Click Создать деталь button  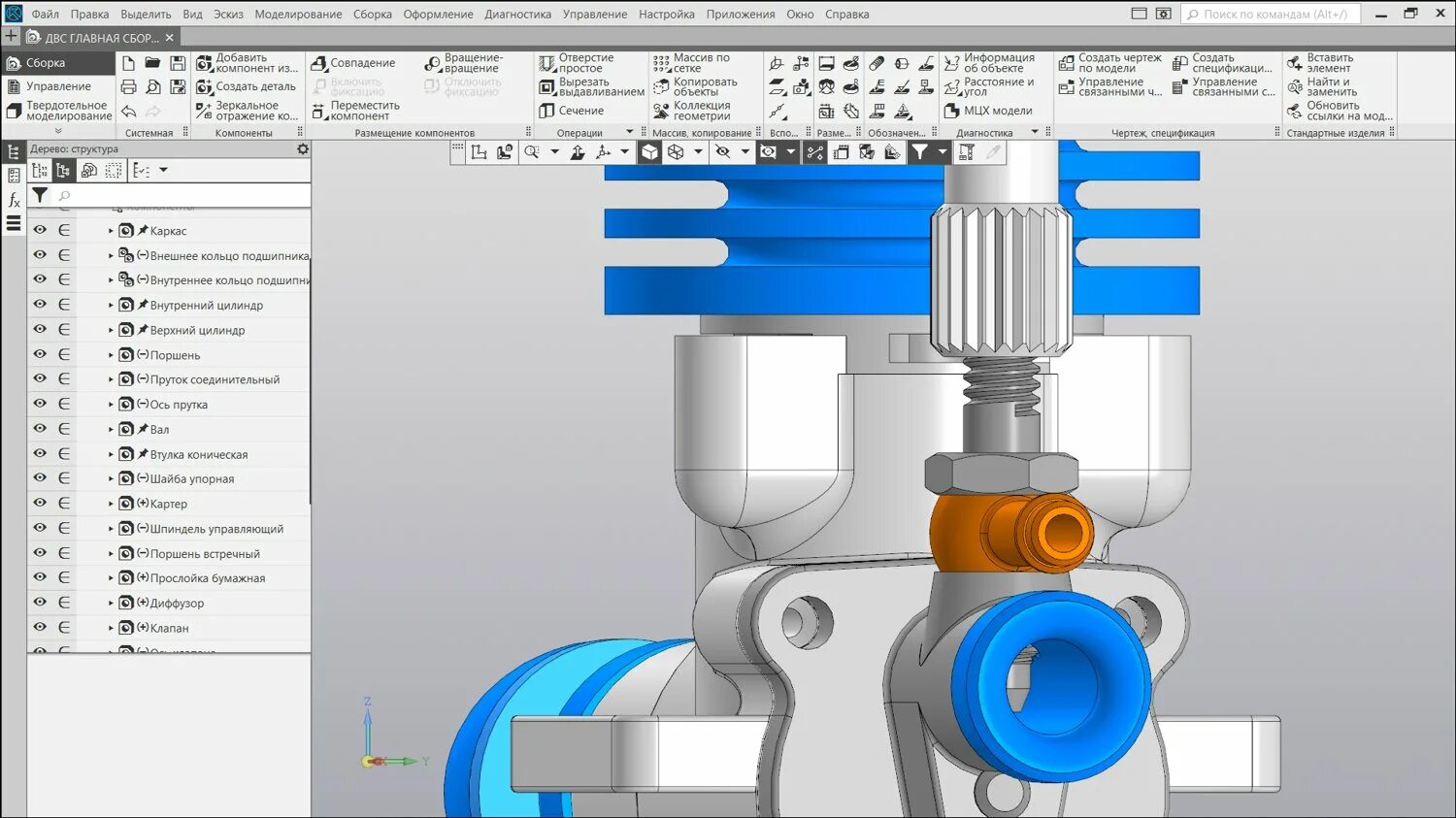click(247, 86)
